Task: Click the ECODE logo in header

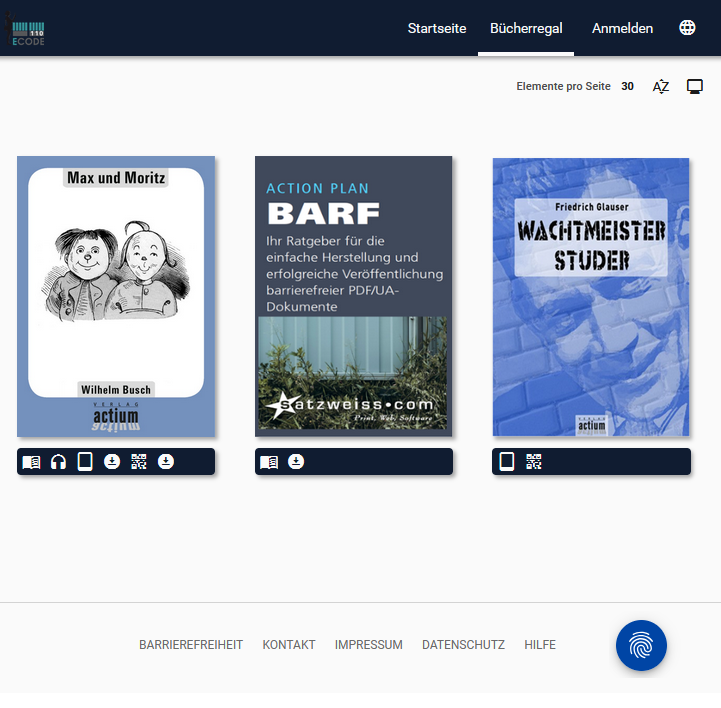Action: pos(24,29)
